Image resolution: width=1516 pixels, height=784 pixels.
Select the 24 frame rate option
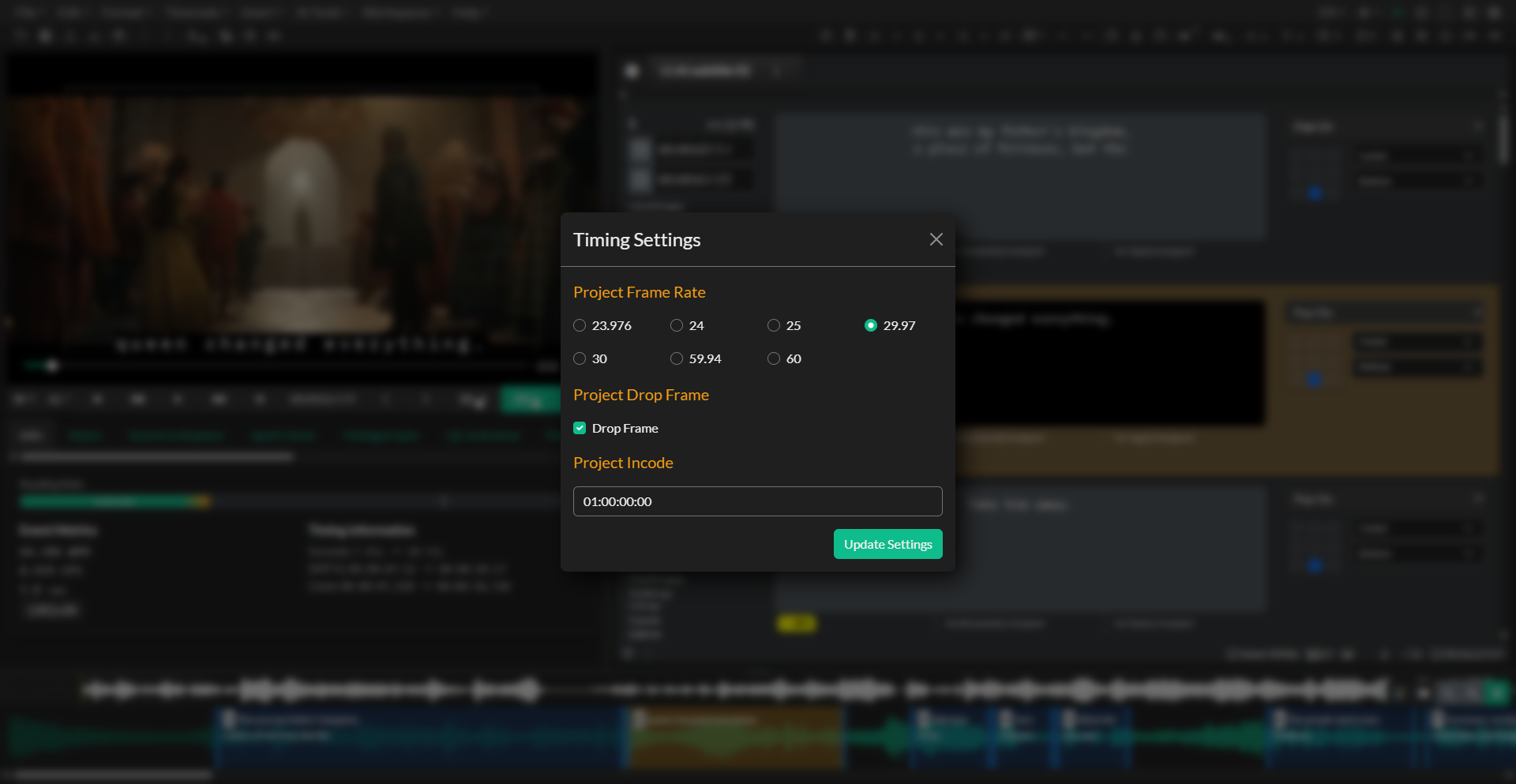pyautogui.click(x=677, y=325)
